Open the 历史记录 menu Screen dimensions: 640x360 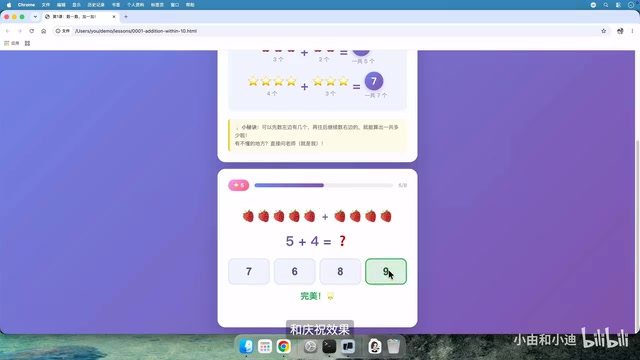pyautogui.click(x=96, y=5)
